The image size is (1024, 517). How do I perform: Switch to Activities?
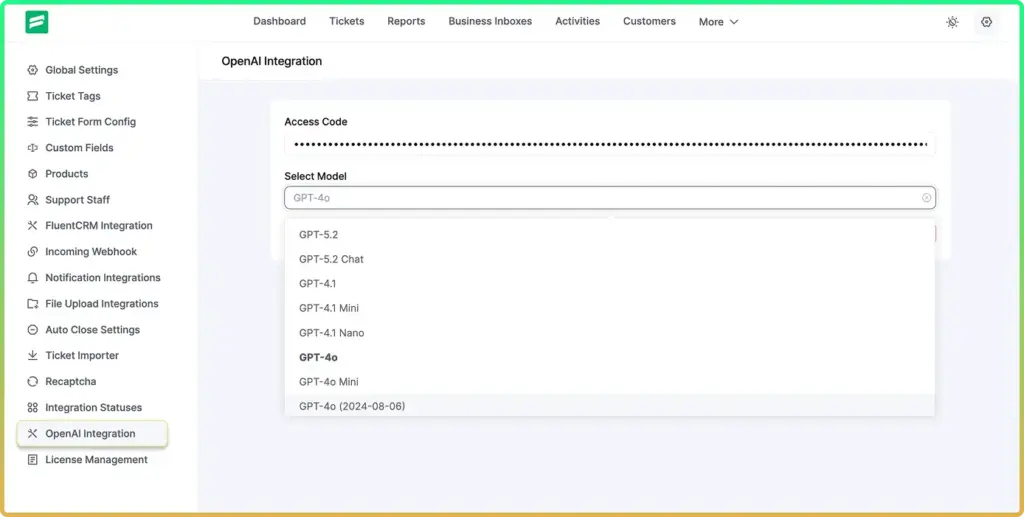(x=577, y=22)
